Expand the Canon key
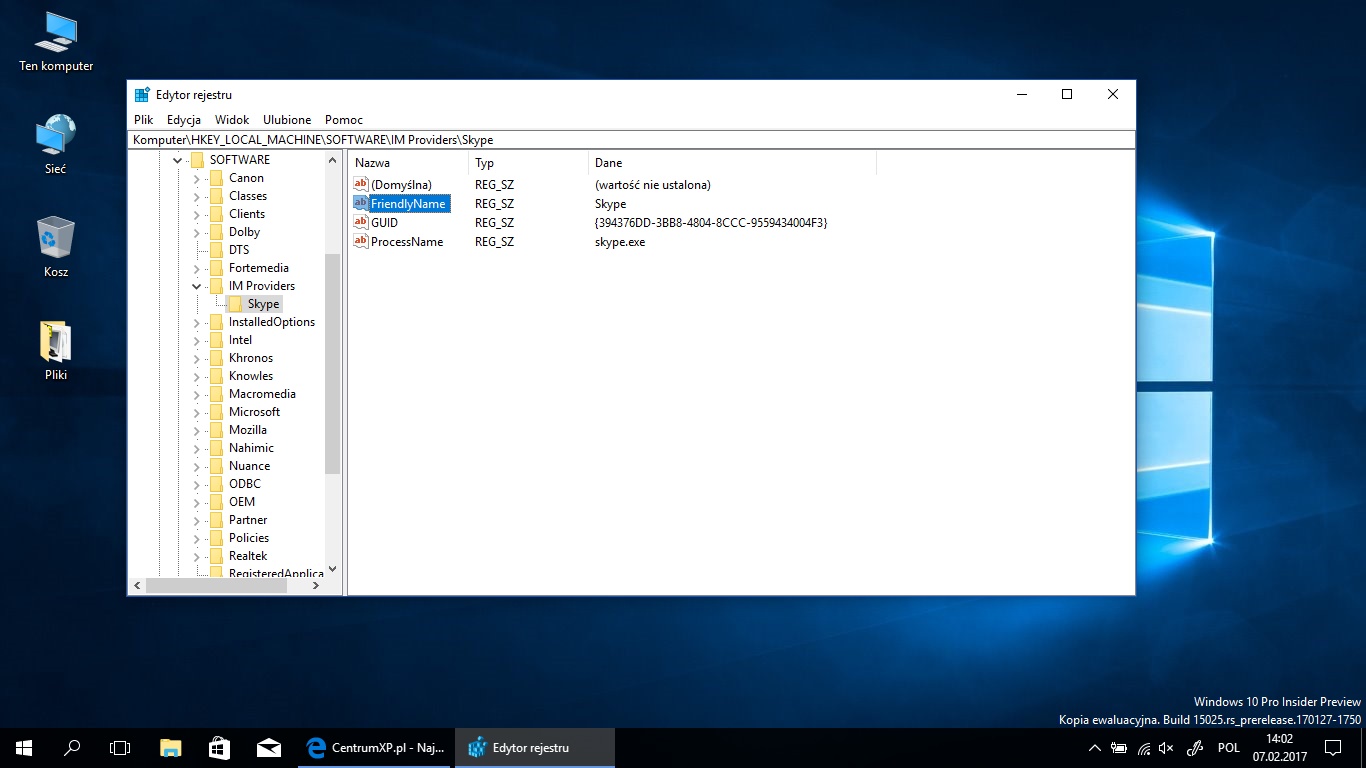1366x768 pixels. tap(196, 178)
